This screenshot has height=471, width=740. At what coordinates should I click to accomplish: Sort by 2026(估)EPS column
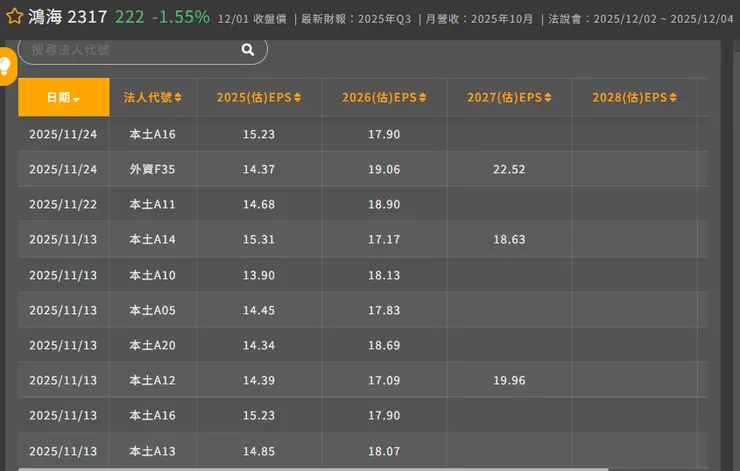[x=384, y=97]
